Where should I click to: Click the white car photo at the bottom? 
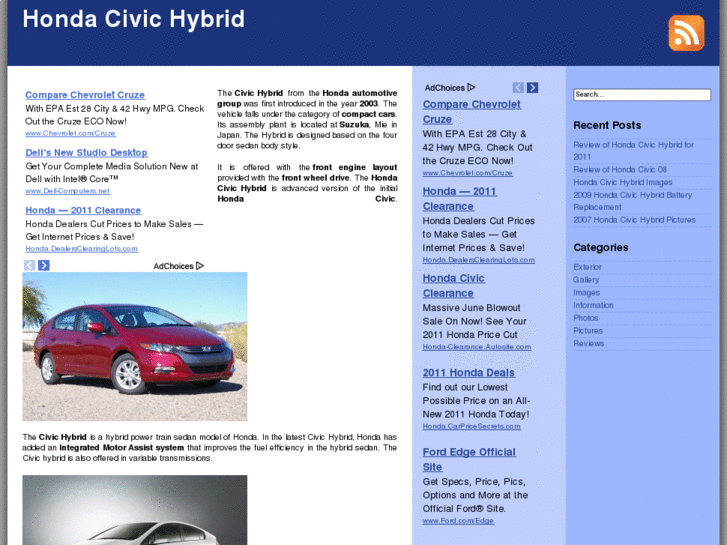(x=135, y=510)
